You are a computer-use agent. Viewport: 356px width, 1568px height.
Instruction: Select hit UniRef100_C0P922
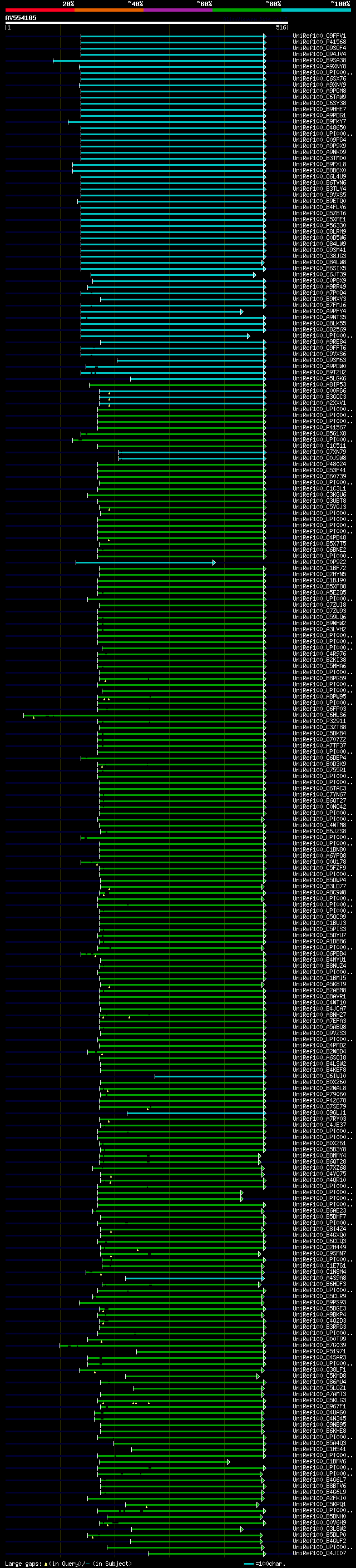pyautogui.click(x=319, y=562)
